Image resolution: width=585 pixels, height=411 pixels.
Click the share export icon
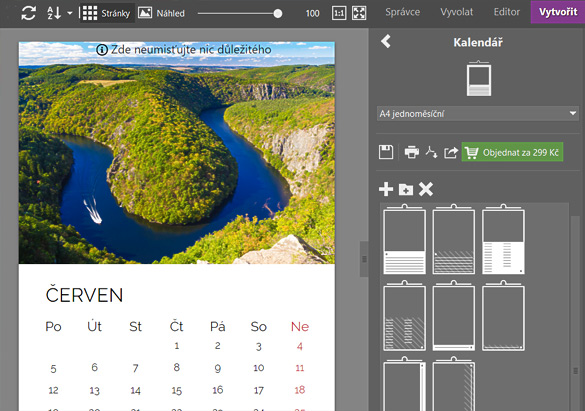point(451,152)
